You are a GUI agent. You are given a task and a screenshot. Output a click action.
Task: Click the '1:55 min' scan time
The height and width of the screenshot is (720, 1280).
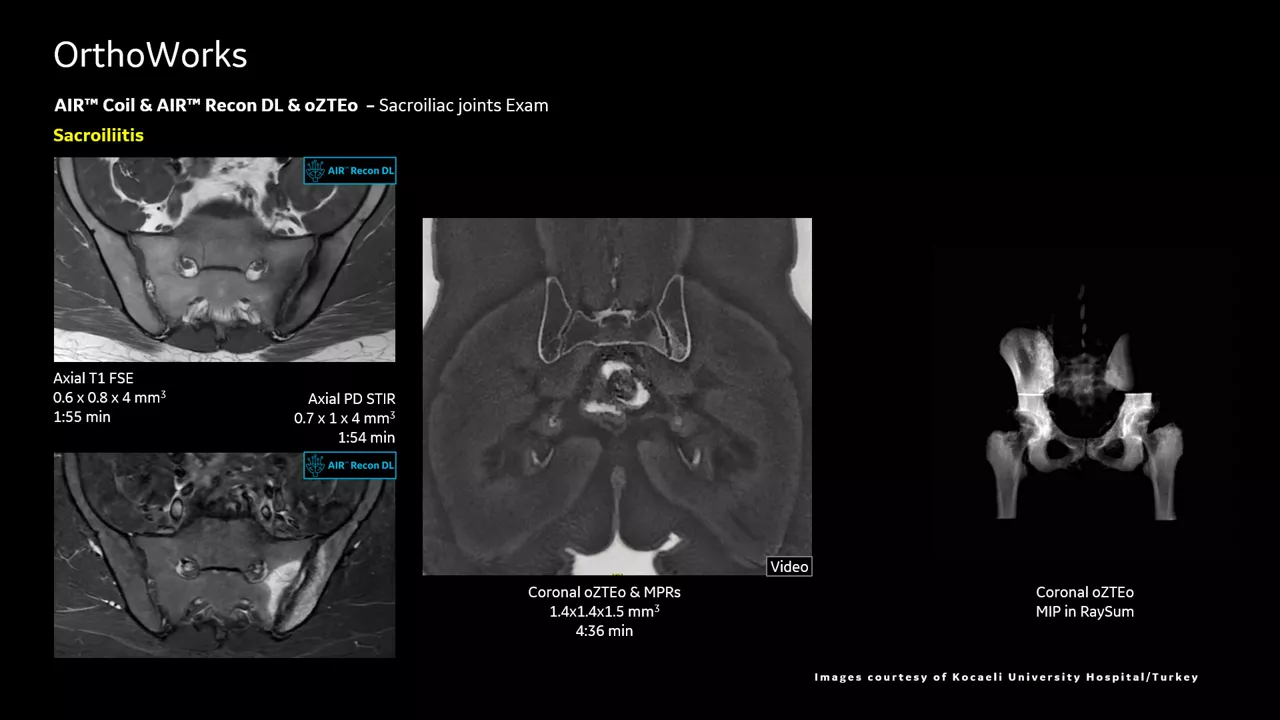click(x=82, y=417)
